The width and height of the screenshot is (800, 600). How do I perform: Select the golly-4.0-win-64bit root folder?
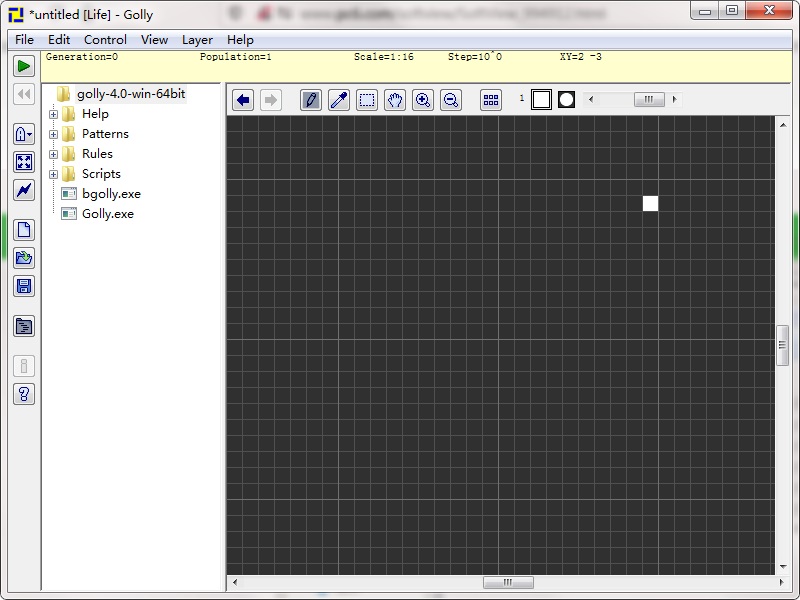(x=131, y=94)
